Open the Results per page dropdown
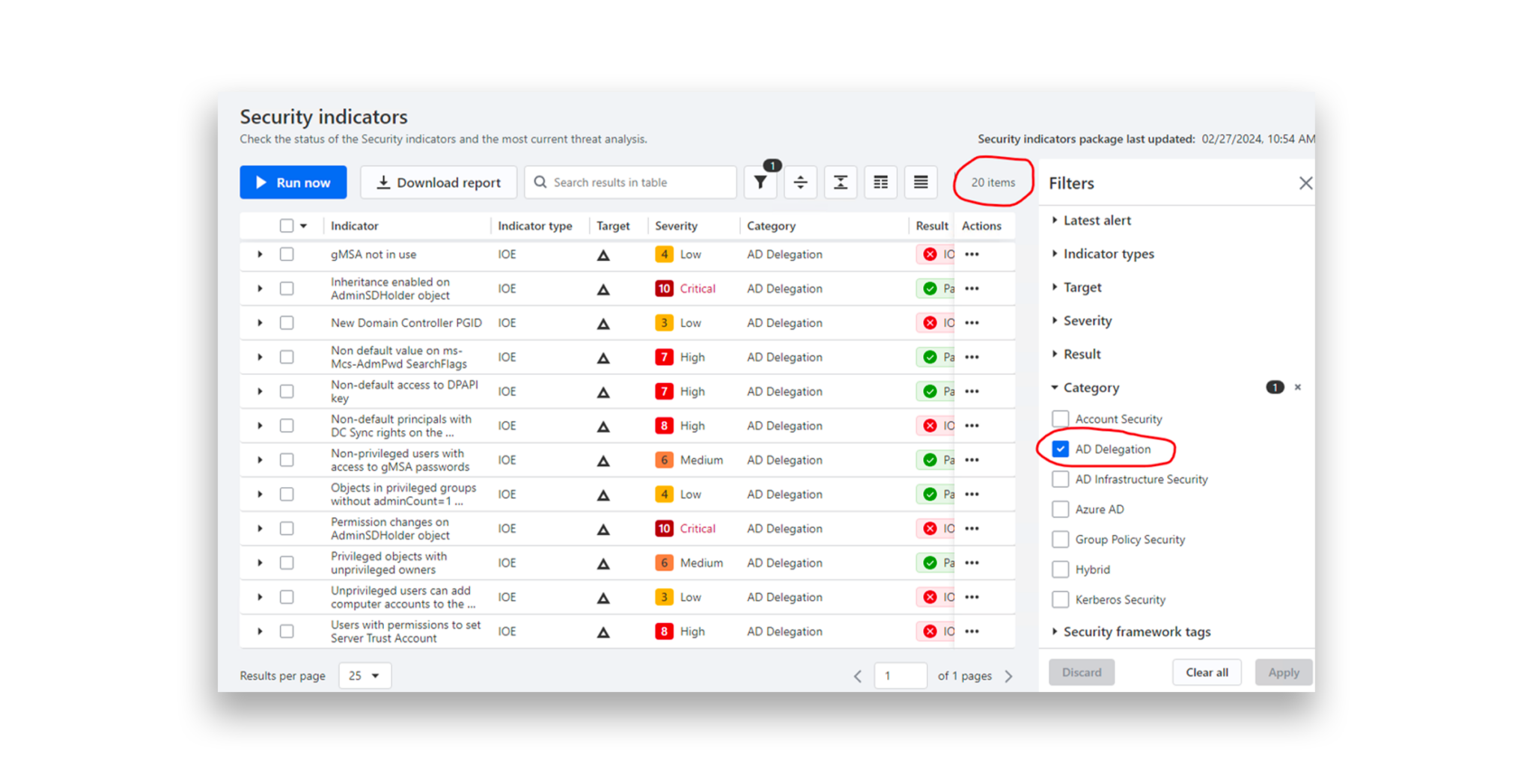Screen dimensions: 1533x784 (x=365, y=675)
